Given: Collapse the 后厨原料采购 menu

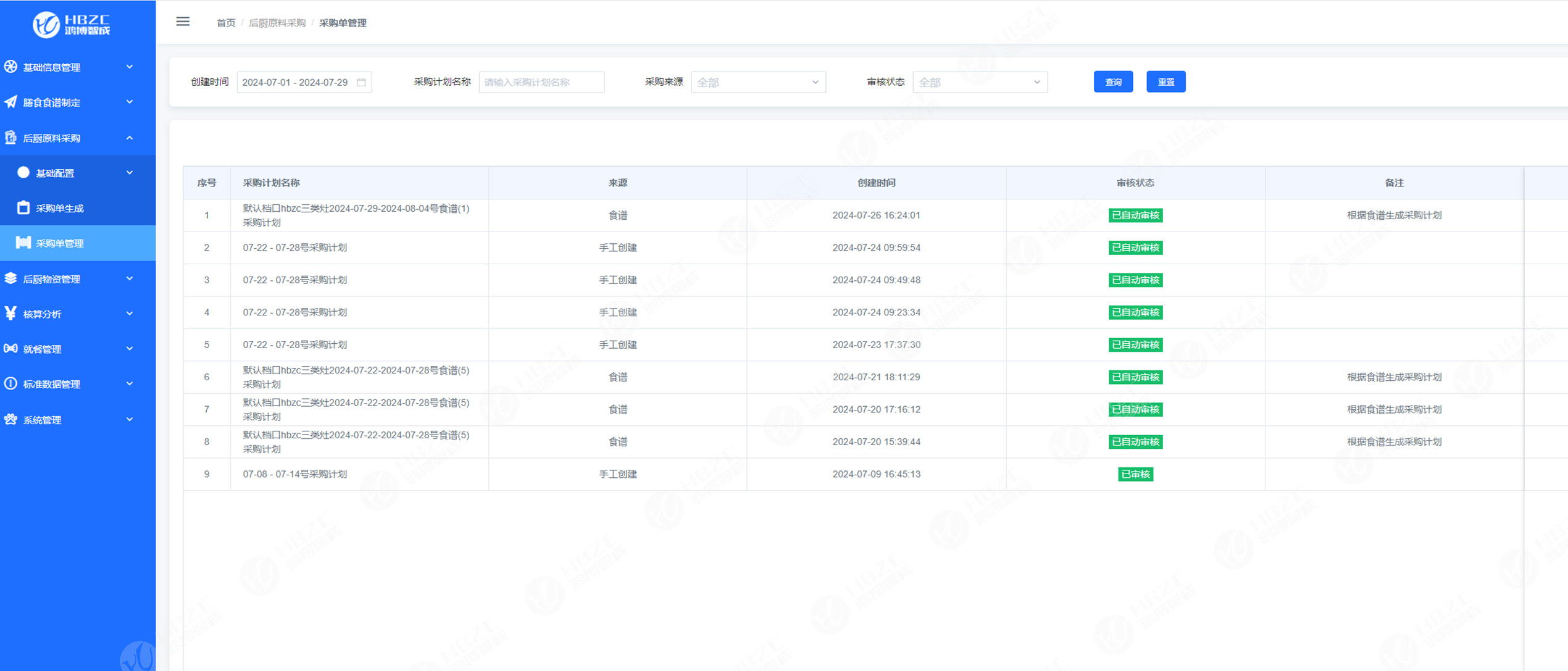Looking at the screenshot, I should [x=78, y=138].
